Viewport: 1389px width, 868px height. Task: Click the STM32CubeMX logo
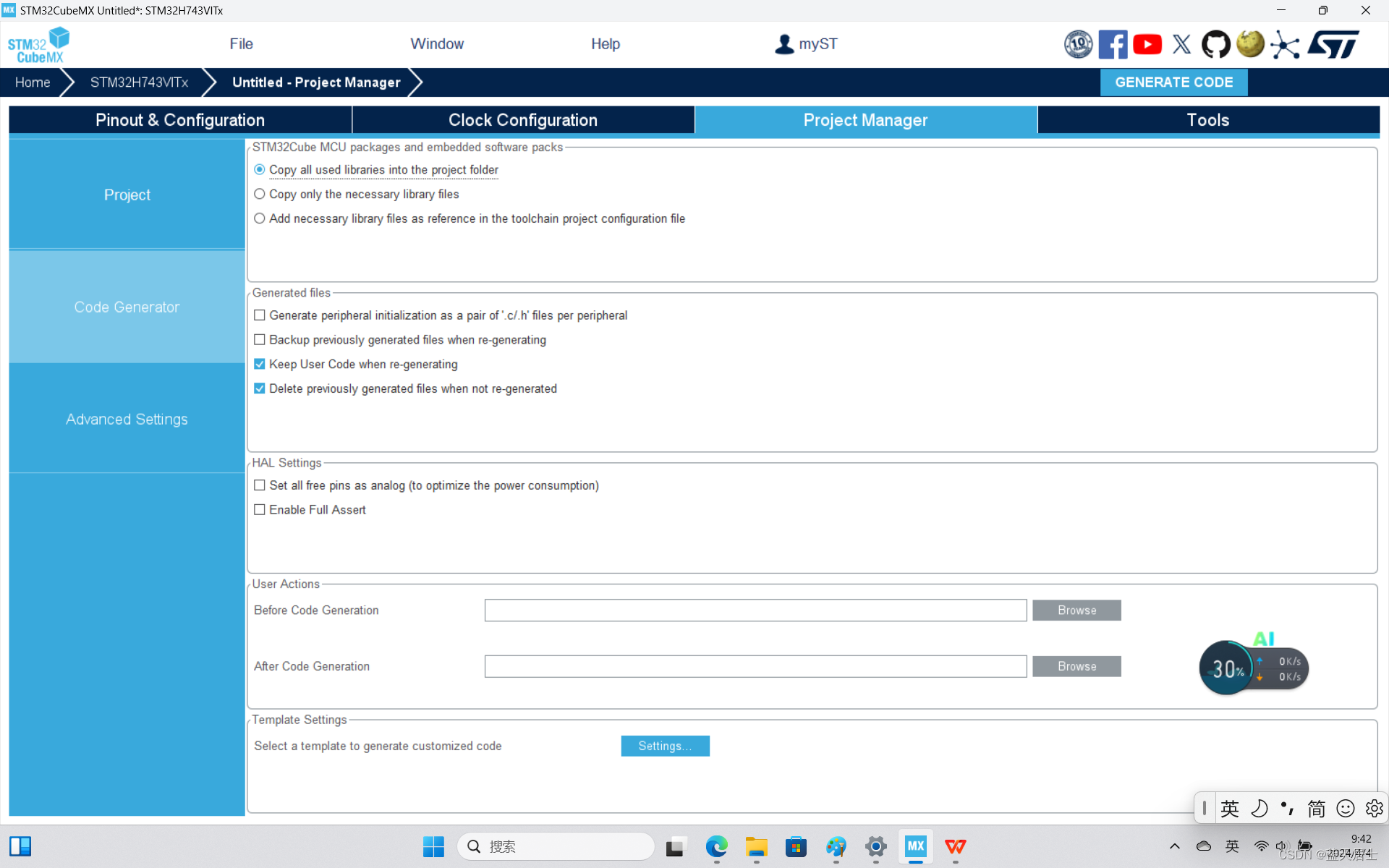[x=39, y=45]
